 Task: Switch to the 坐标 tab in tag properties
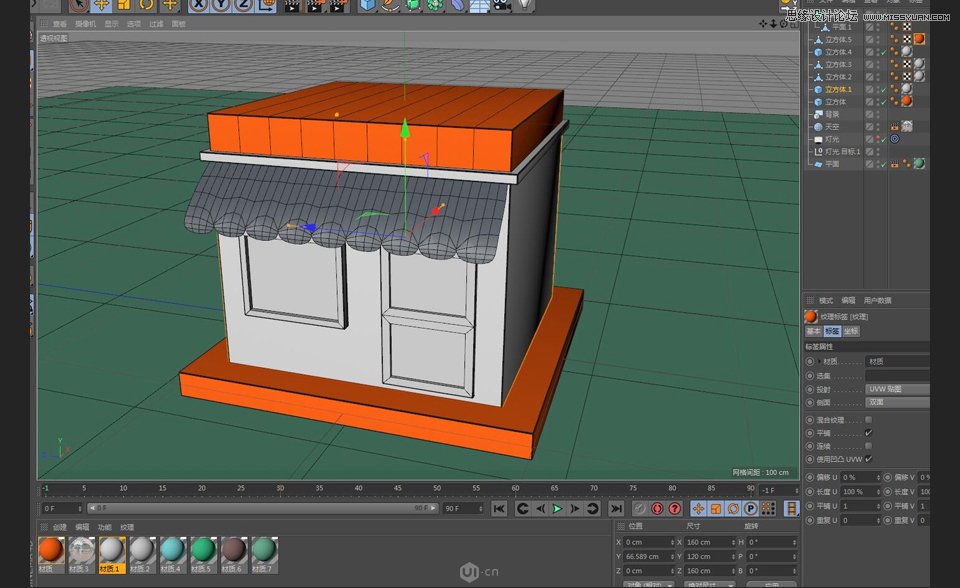point(852,332)
